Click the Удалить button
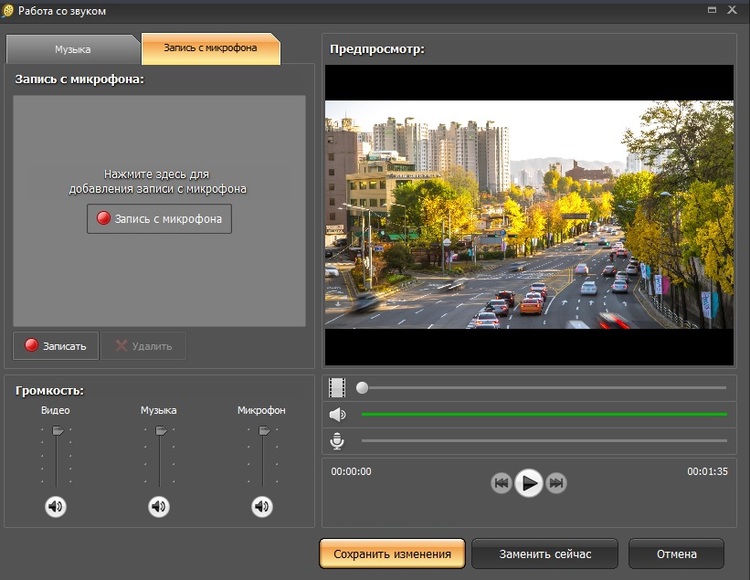 [x=143, y=346]
